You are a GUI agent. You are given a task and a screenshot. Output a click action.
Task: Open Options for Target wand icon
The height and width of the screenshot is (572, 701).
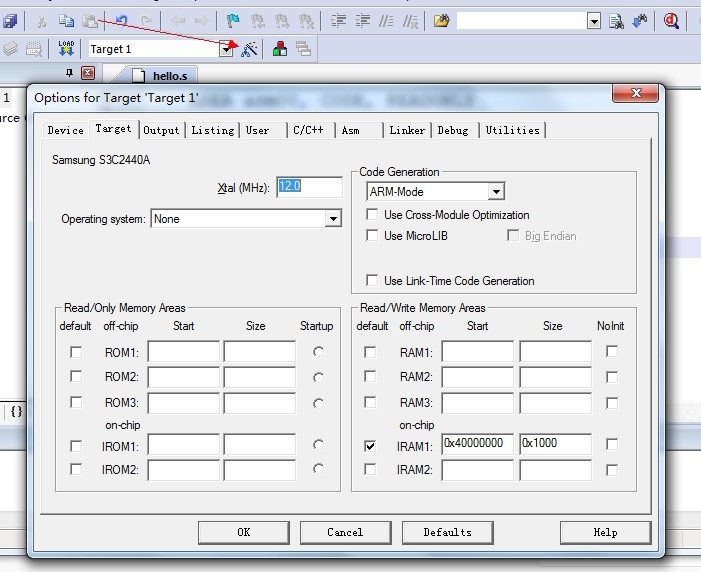point(249,49)
